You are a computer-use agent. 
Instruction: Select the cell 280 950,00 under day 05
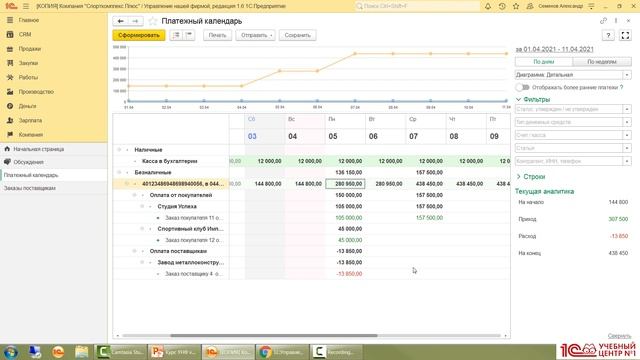345,184
